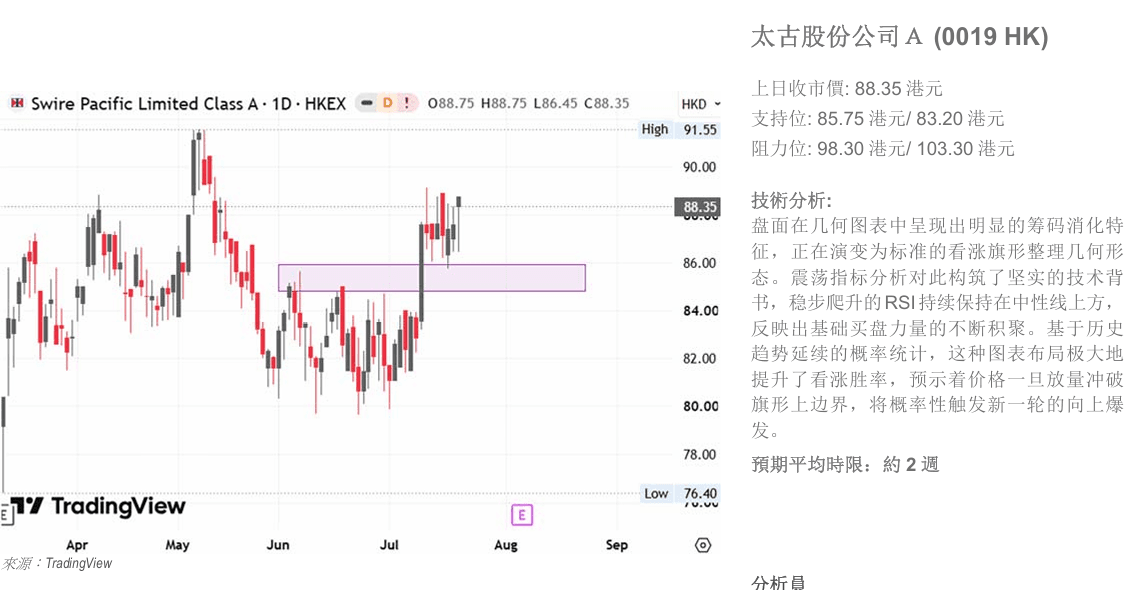Click the red exclamation warning indicator
Viewport: 1129px width, 590px height.
[406, 104]
